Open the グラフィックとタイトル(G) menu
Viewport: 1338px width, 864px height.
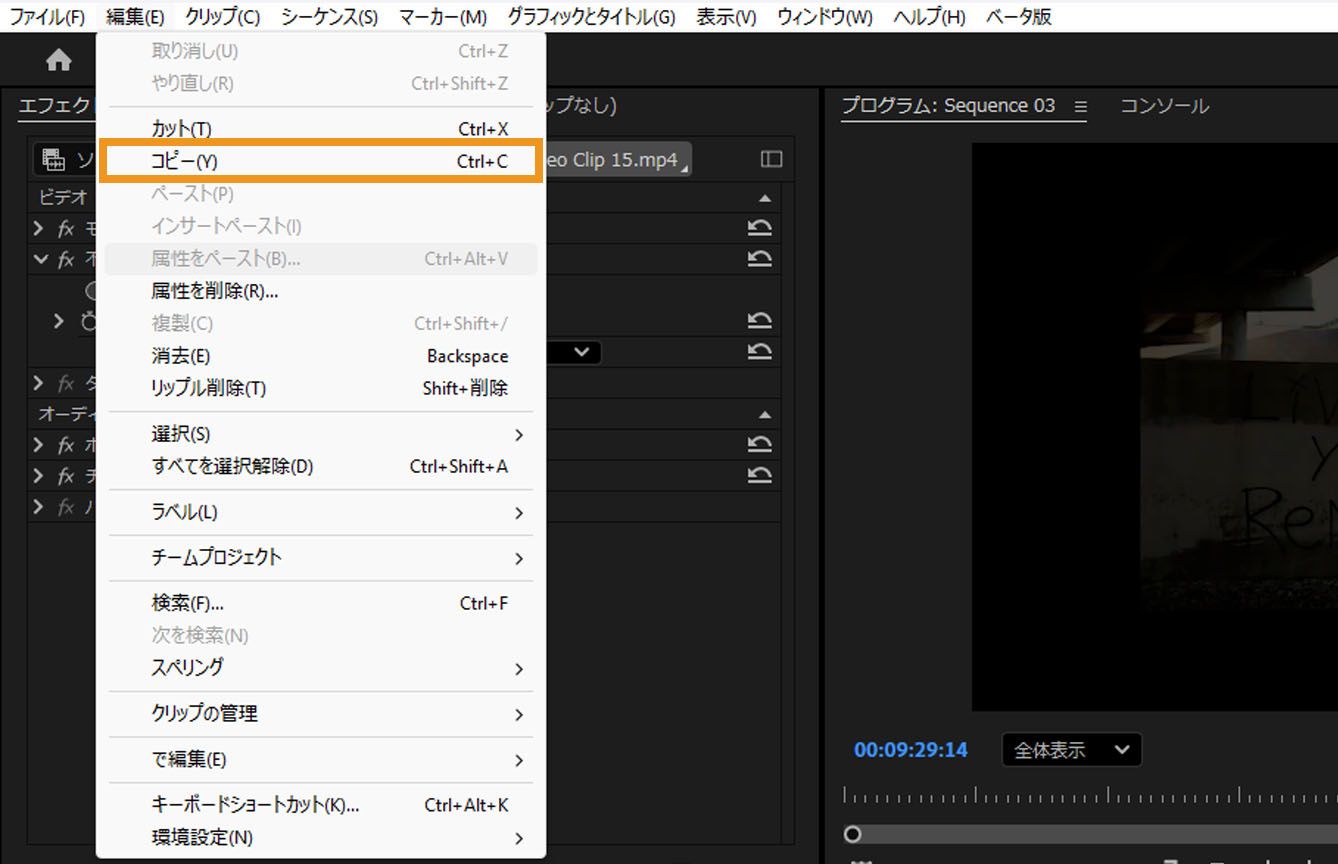[x=591, y=17]
